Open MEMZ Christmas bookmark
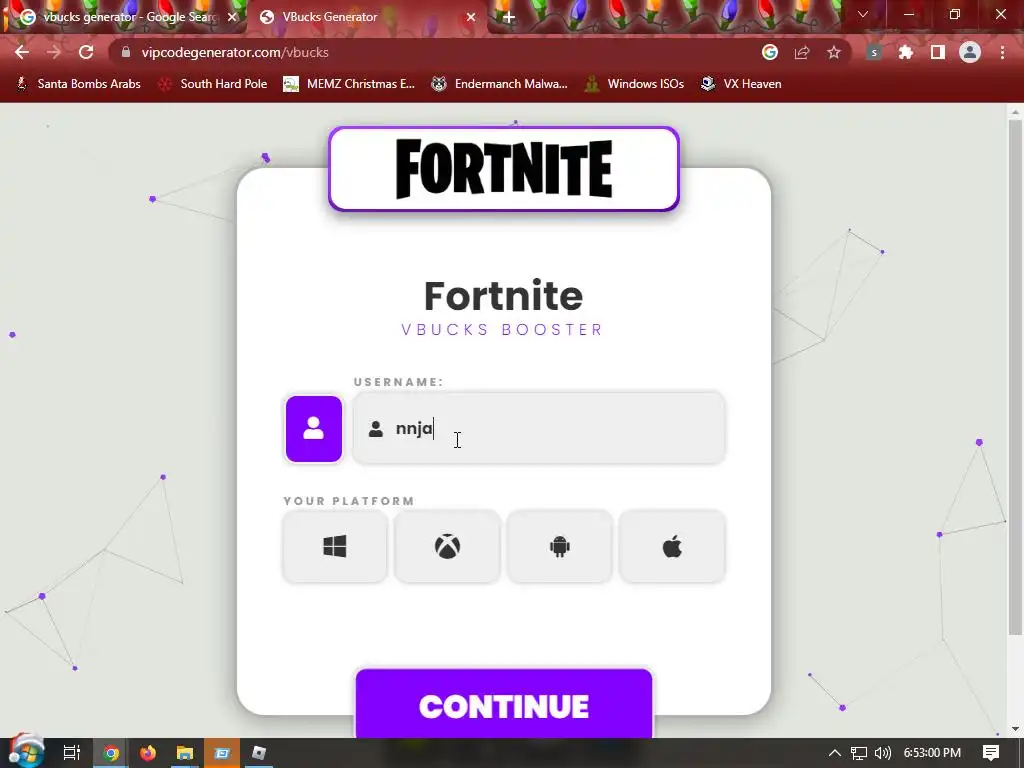 349,84
